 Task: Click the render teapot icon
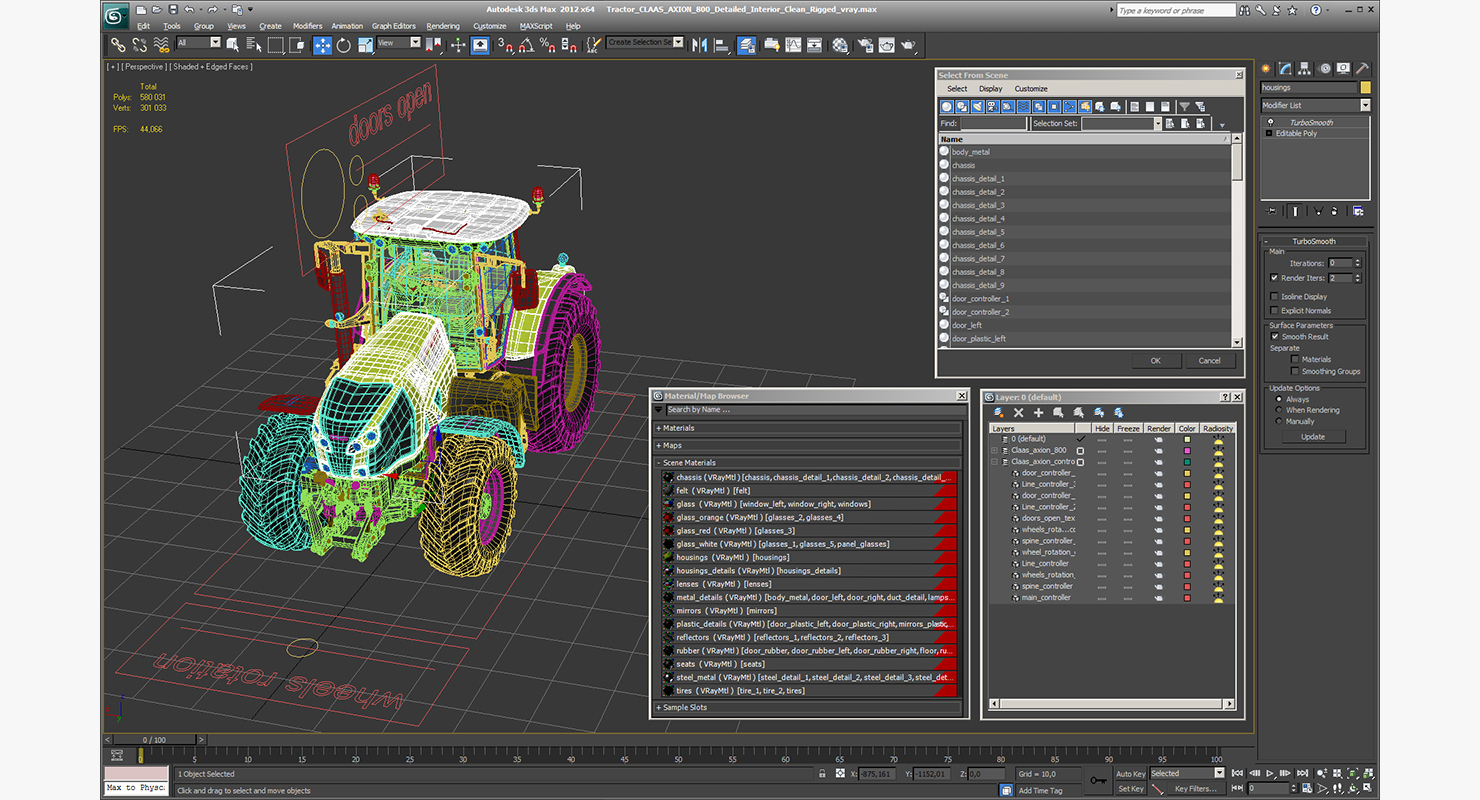(x=908, y=45)
